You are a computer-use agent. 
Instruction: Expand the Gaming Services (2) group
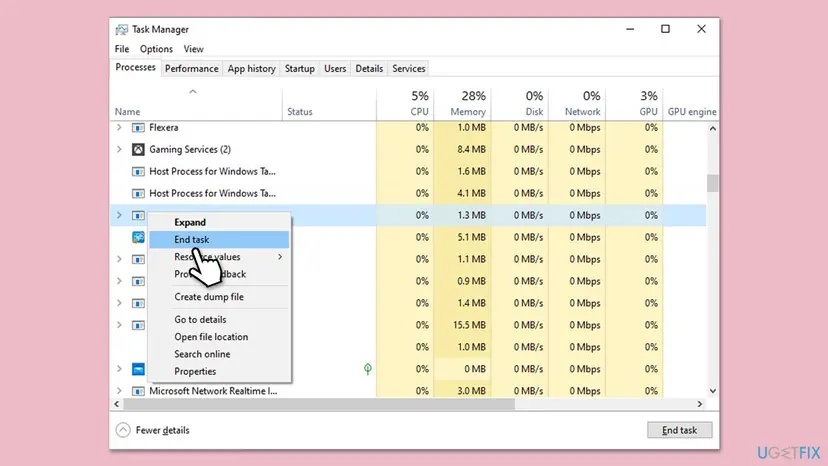tap(119, 150)
